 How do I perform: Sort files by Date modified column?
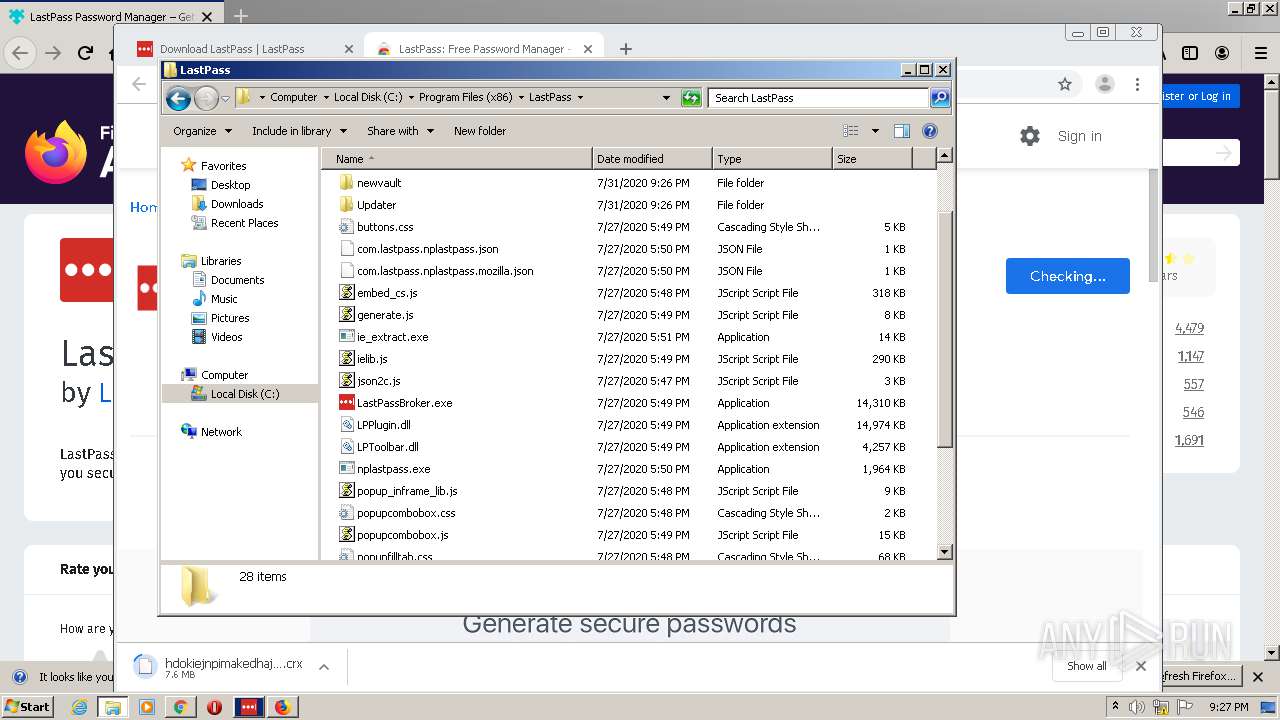pyautogui.click(x=652, y=159)
